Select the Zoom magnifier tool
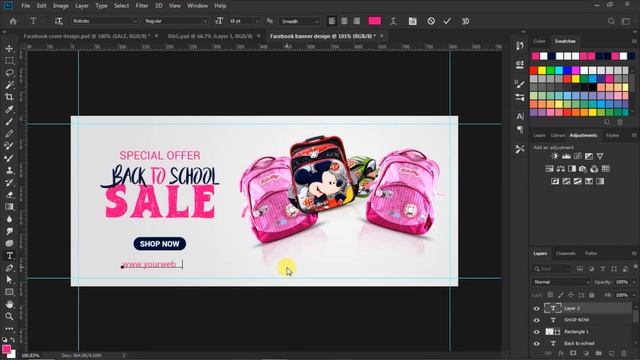 (9, 316)
